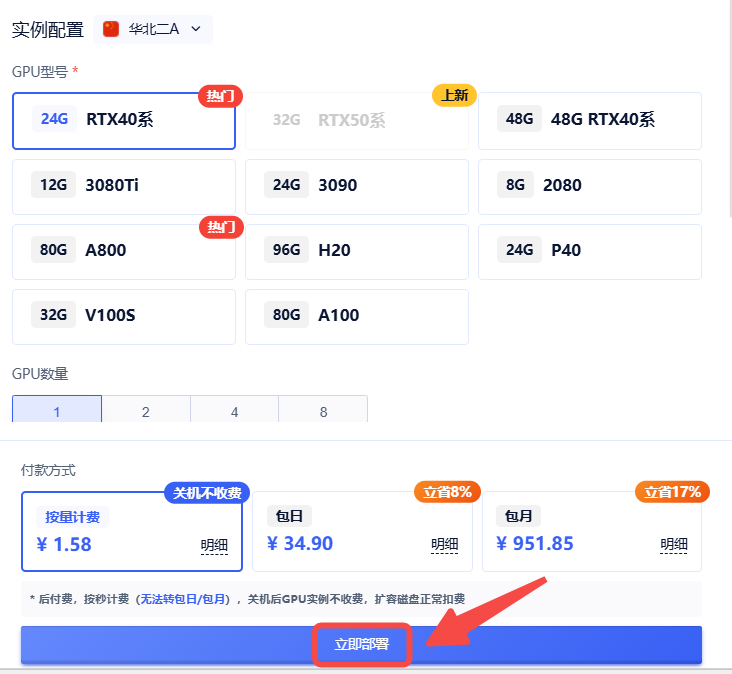
Task: Click the 上新 badge on RTX50系
Action: click(454, 95)
